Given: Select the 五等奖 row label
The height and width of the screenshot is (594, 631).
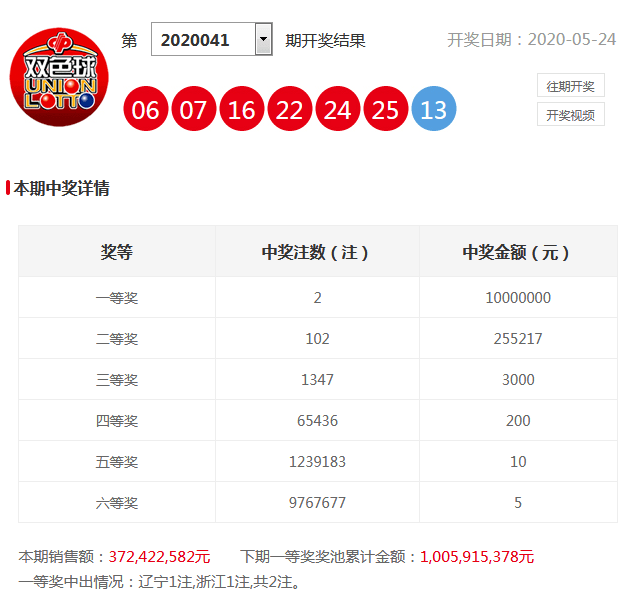Looking at the screenshot, I should click(x=117, y=462).
